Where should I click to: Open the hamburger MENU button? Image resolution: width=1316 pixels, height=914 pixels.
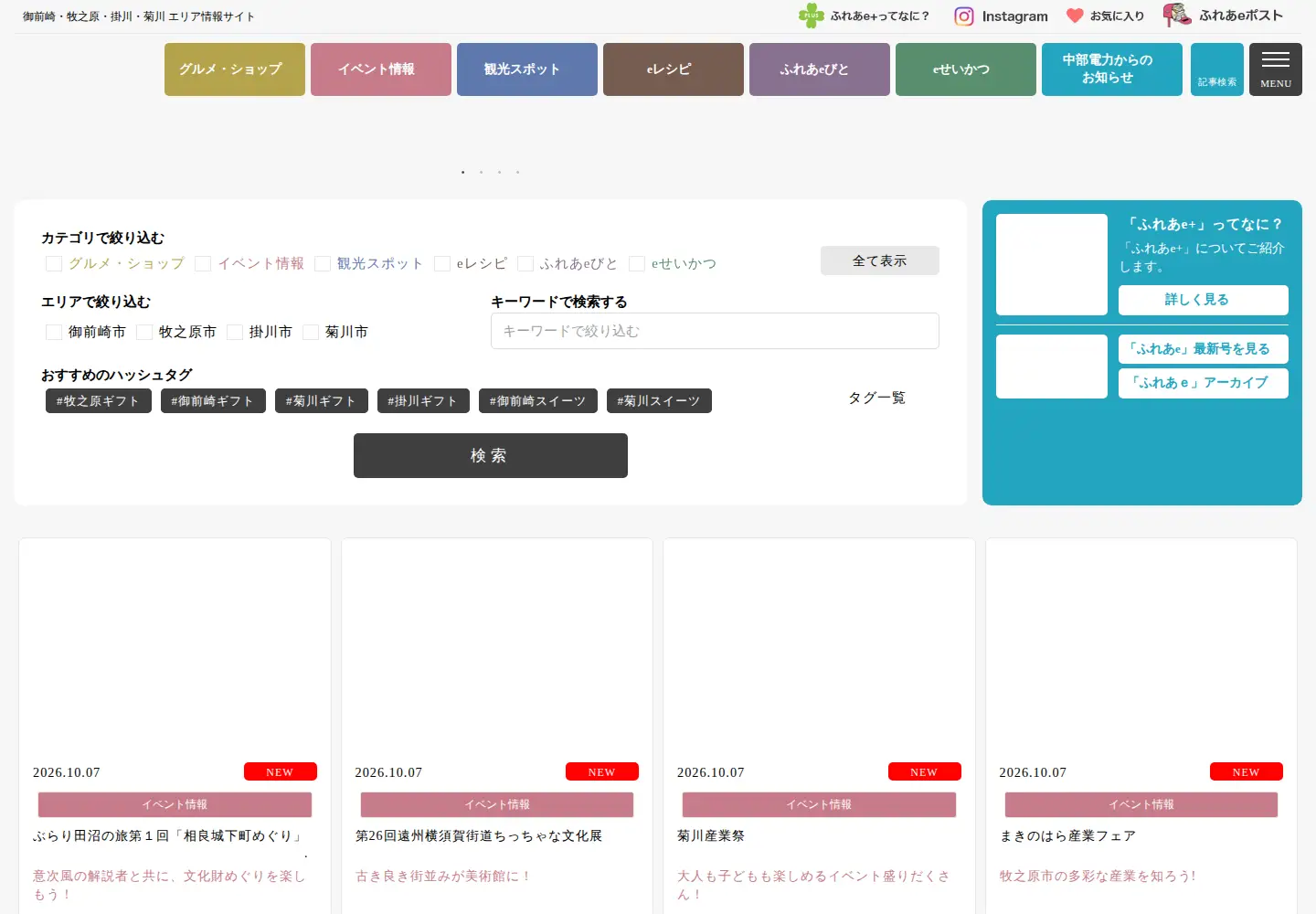pyautogui.click(x=1276, y=69)
